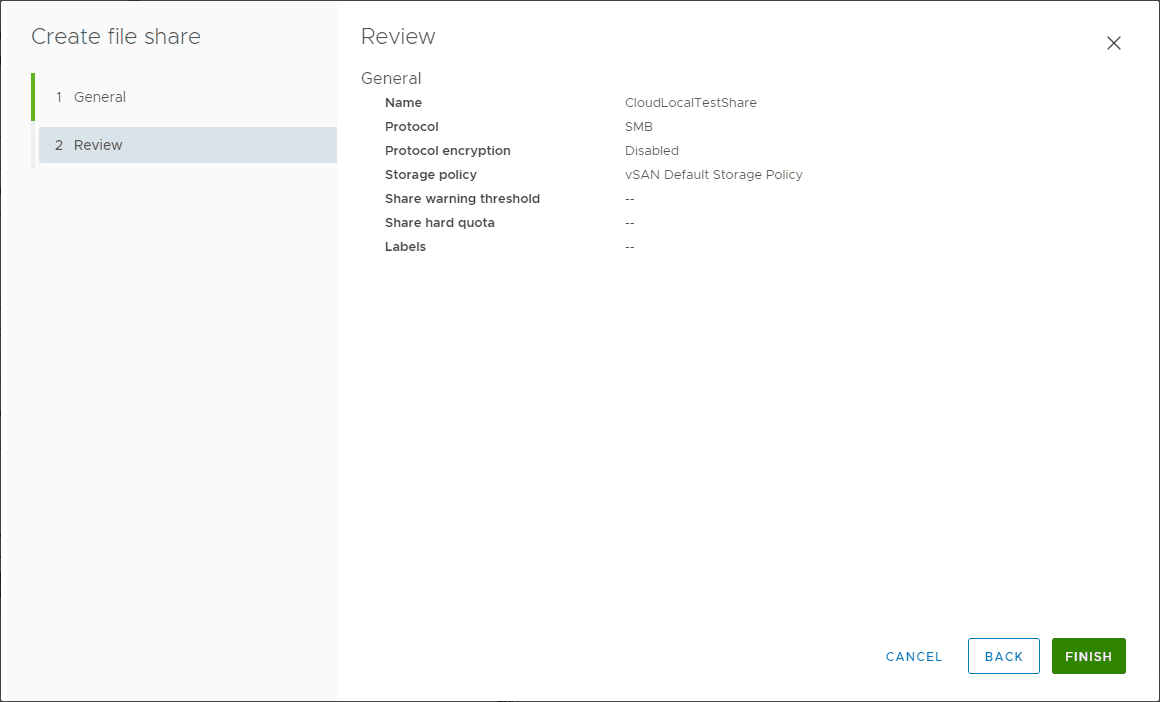Click the General section header in review pane

[x=391, y=78]
